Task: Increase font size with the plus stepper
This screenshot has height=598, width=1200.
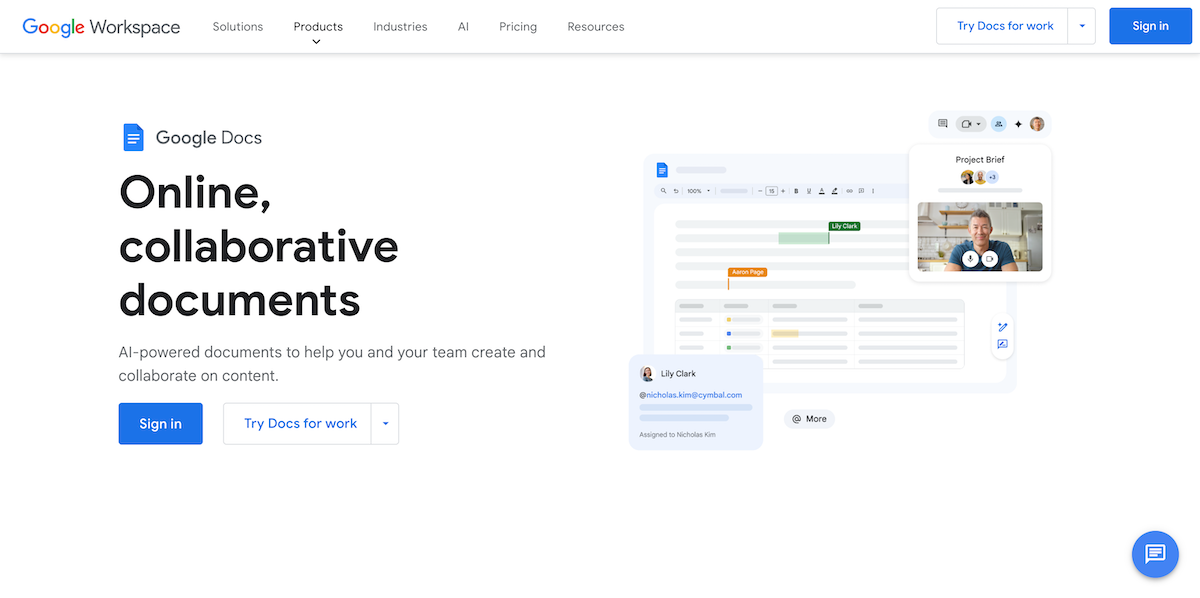Action: (x=783, y=191)
